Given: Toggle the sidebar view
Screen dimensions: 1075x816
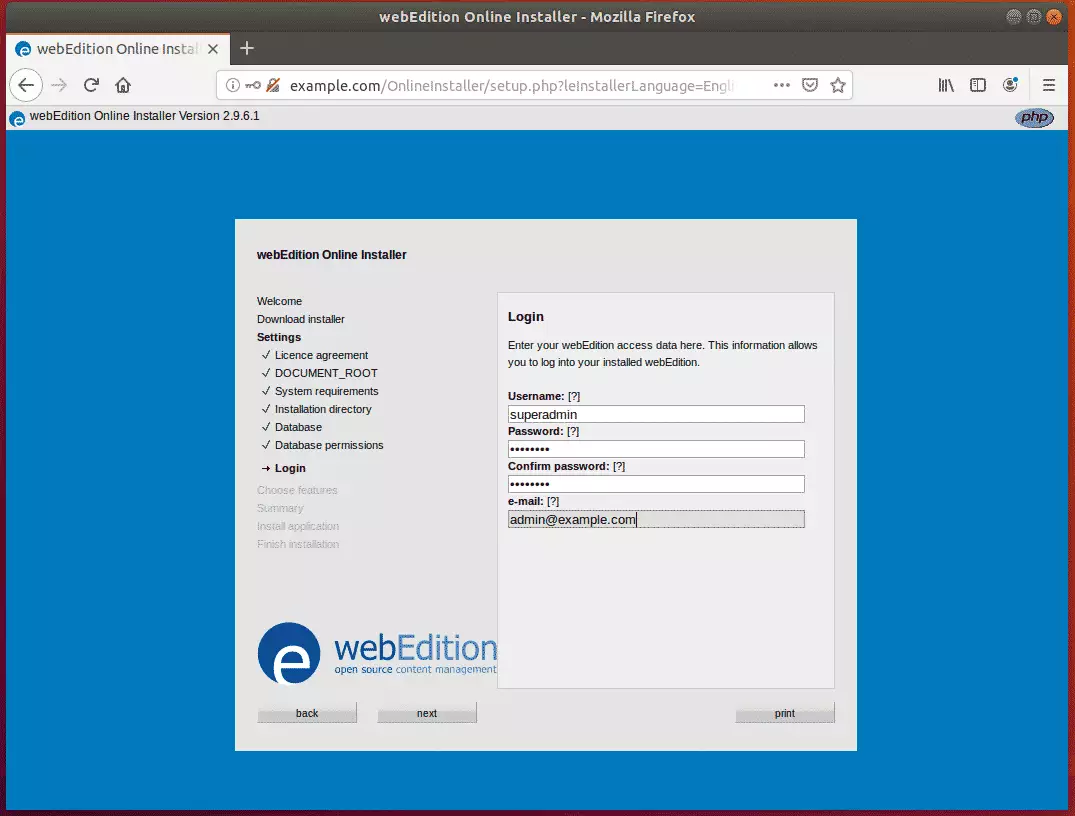Looking at the screenshot, I should [x=978, y=85].
